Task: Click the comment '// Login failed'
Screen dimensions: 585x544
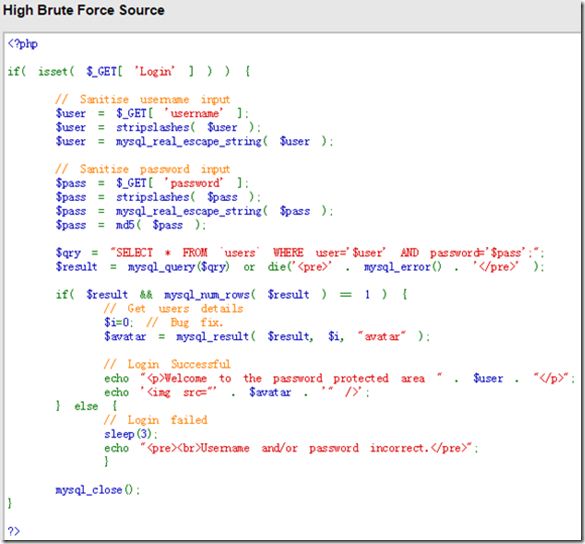Action: pos(156,420)
